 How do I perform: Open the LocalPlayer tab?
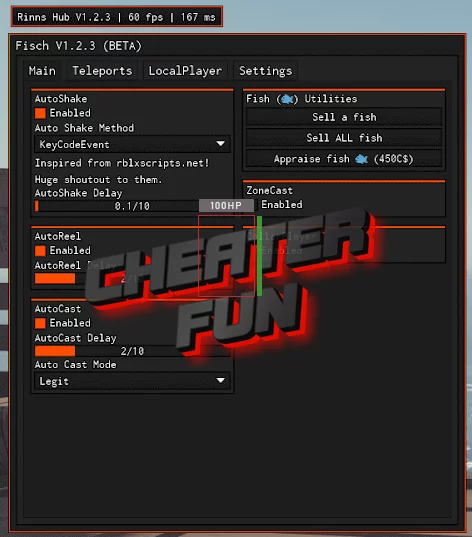pos(185,71)
